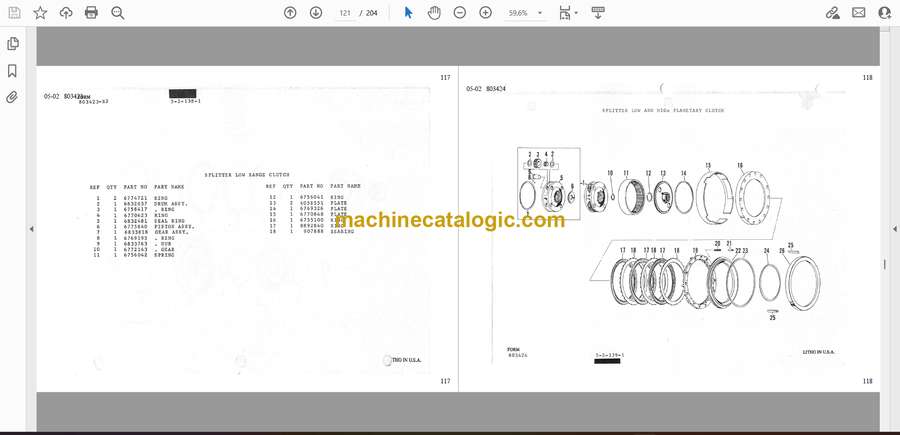900x435 pixels.
Task: Upload the file to cloud storage
Action: [x=66, y=13]
